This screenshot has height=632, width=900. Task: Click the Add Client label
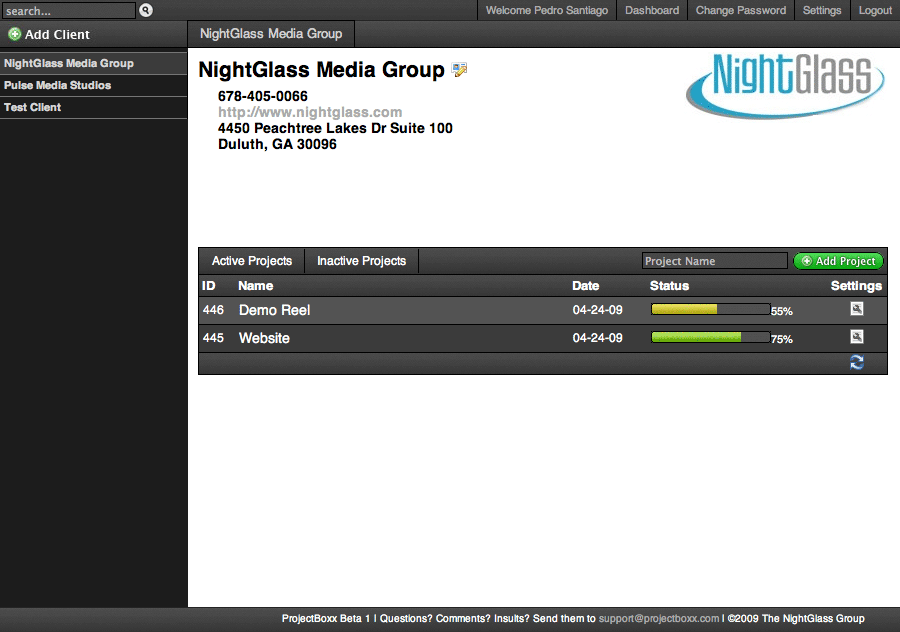point(57,34)
